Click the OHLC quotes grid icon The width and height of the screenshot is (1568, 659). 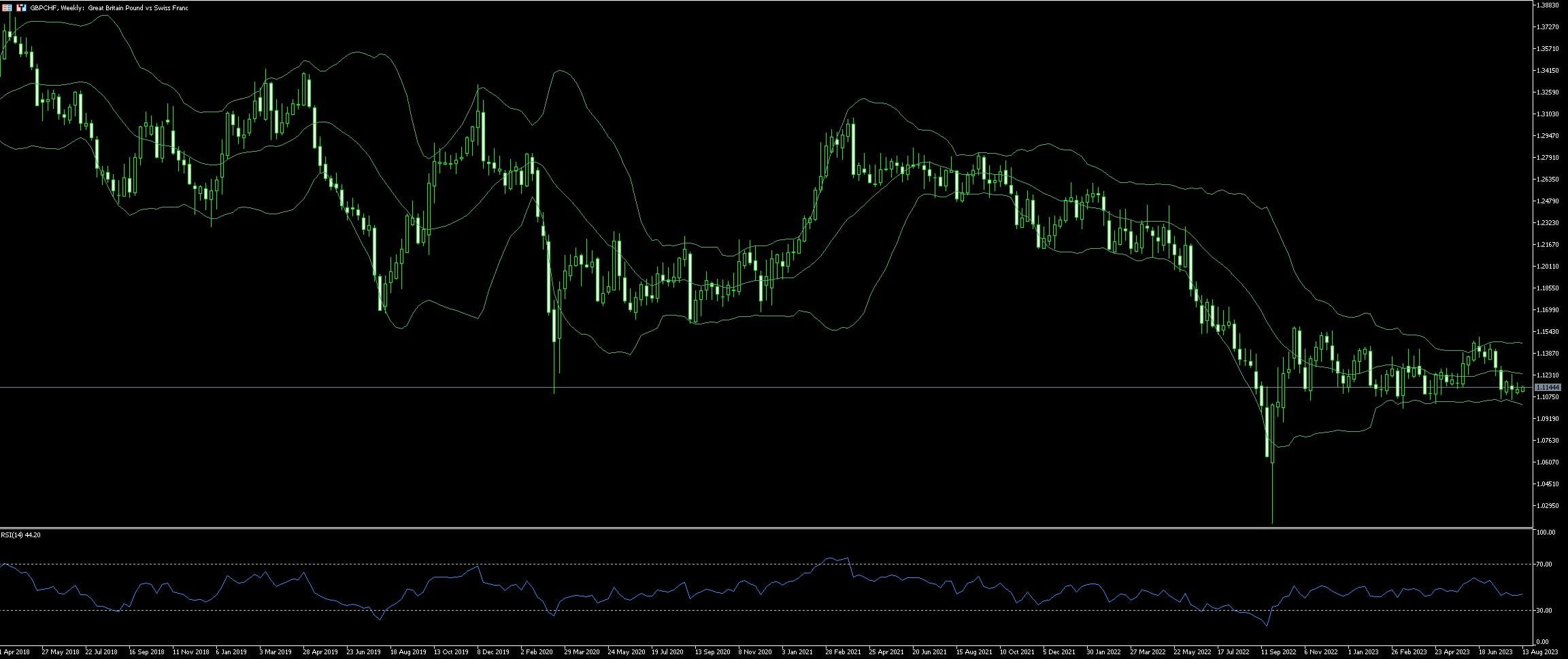pos(7,7)
